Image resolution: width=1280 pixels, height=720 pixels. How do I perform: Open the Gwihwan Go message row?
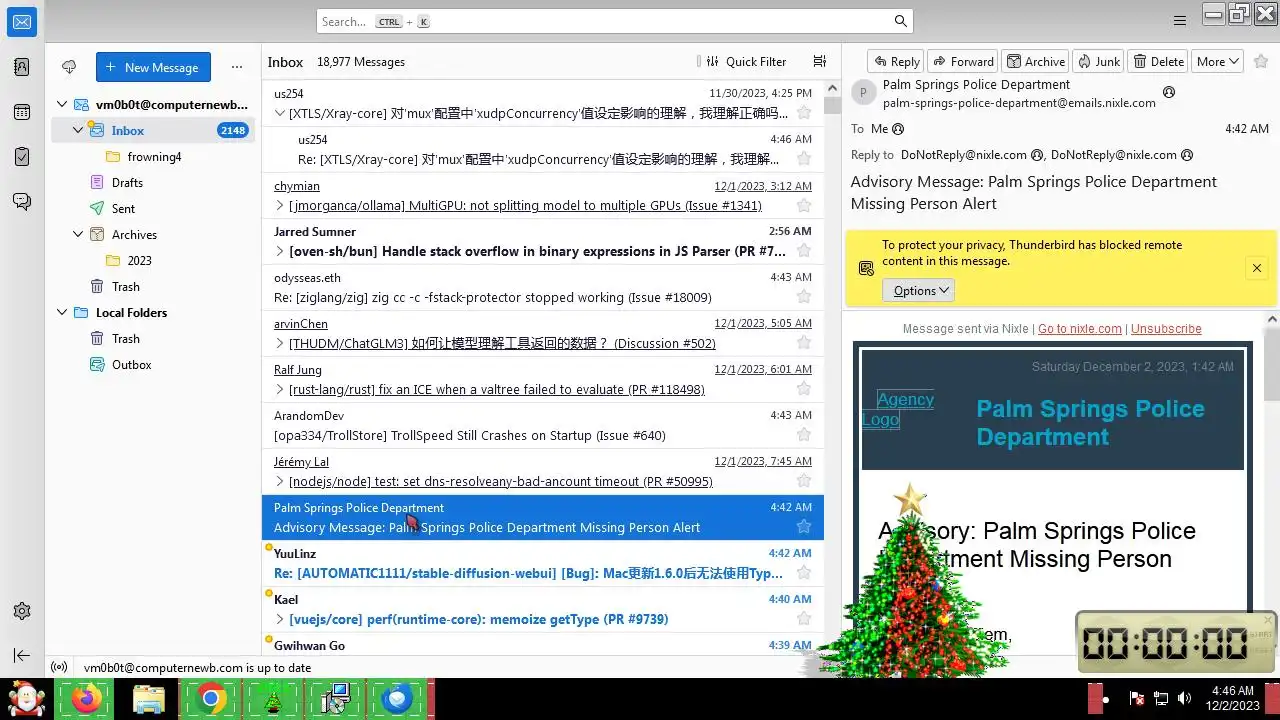pos(543,644)
